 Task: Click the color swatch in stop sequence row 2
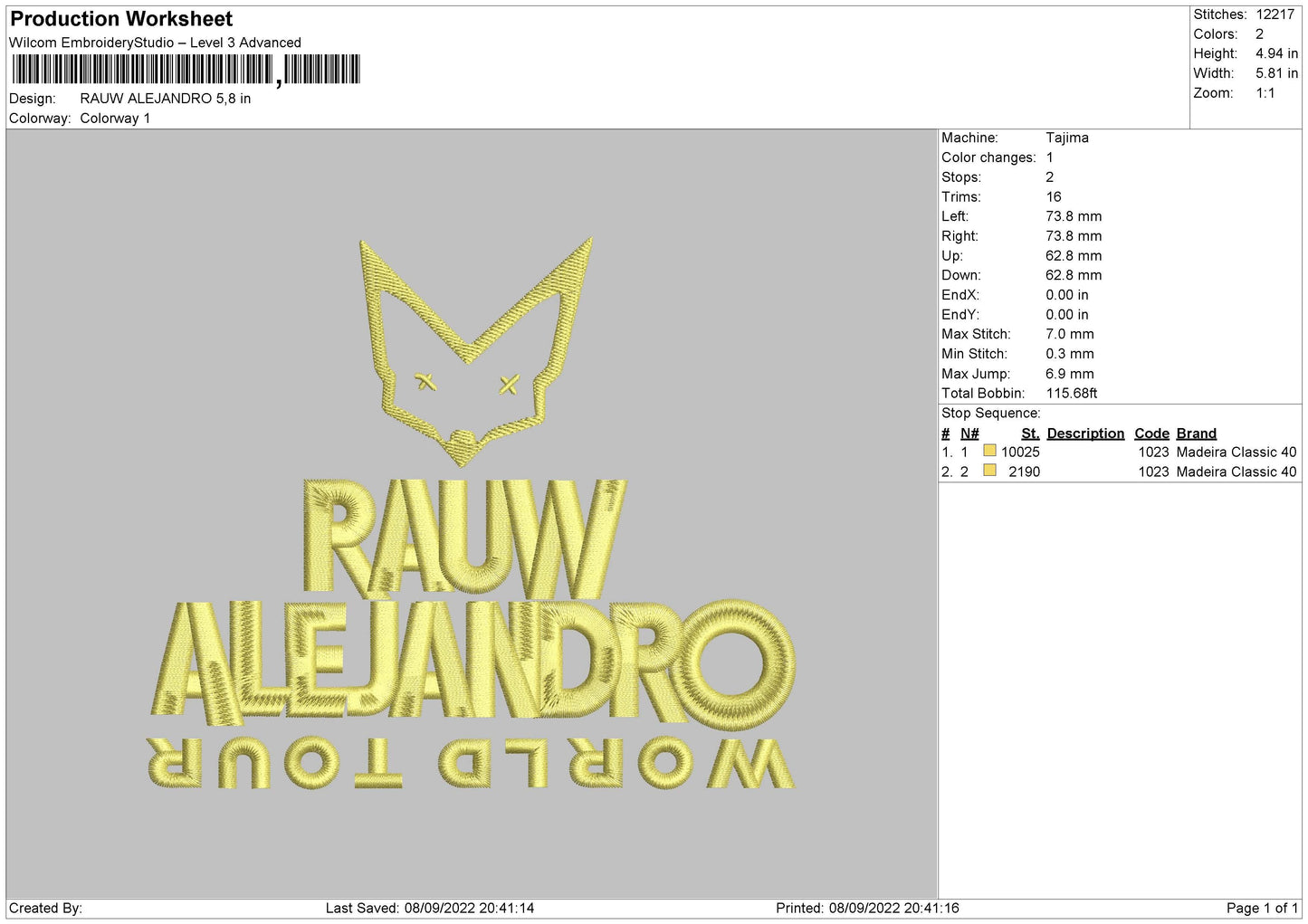coord(989,471)
